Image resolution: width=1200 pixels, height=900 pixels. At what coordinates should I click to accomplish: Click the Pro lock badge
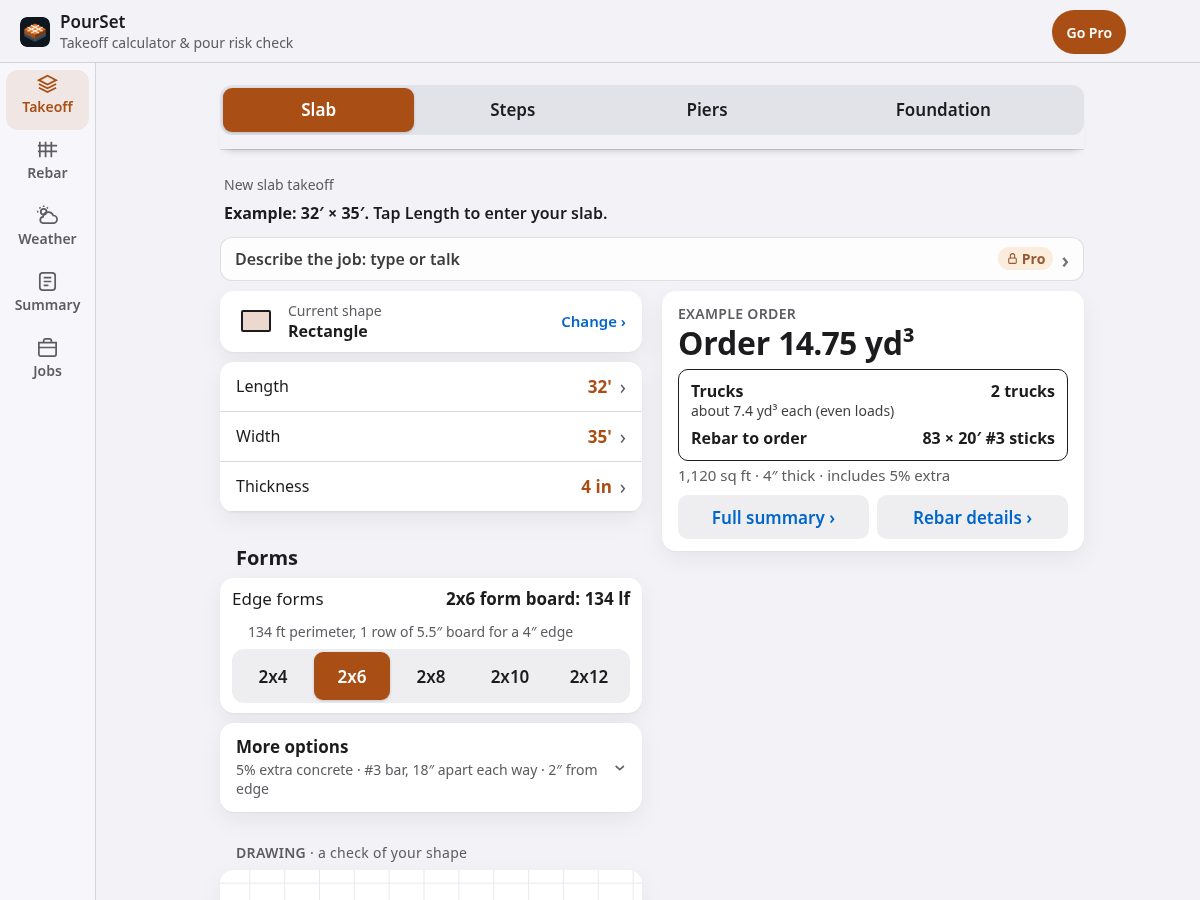click(x=1025, y=259)
